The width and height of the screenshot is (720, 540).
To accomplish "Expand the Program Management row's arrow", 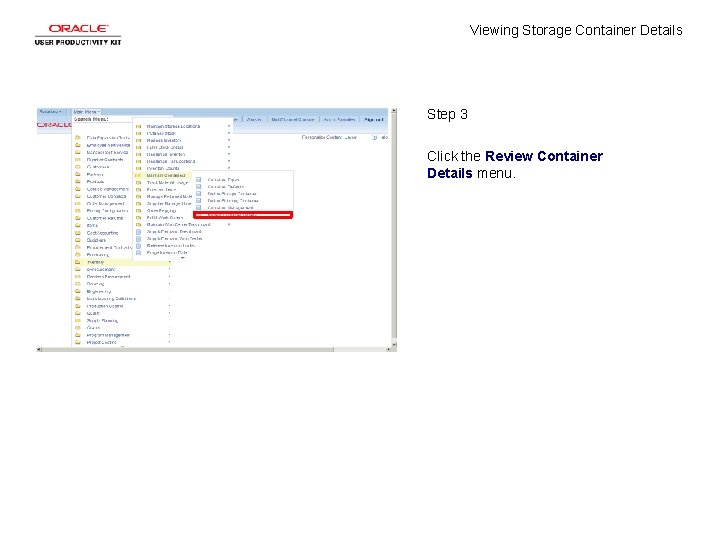I will 169,335.
